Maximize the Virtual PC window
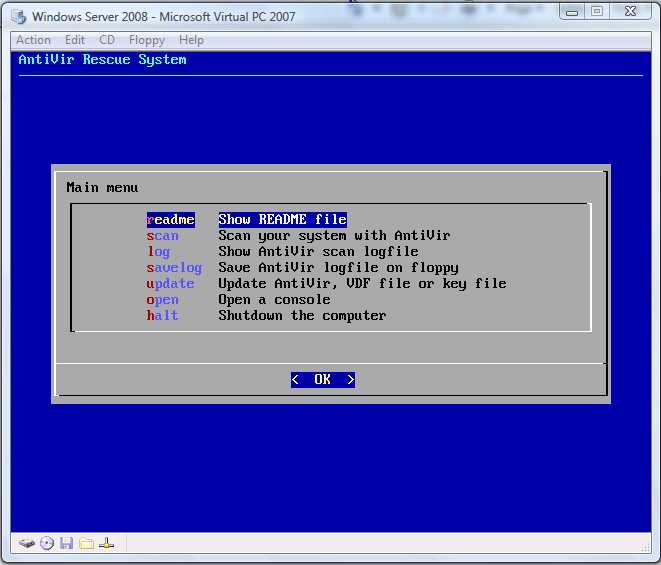The height and width of the screenshot is (565, 661). pos(597,12)
